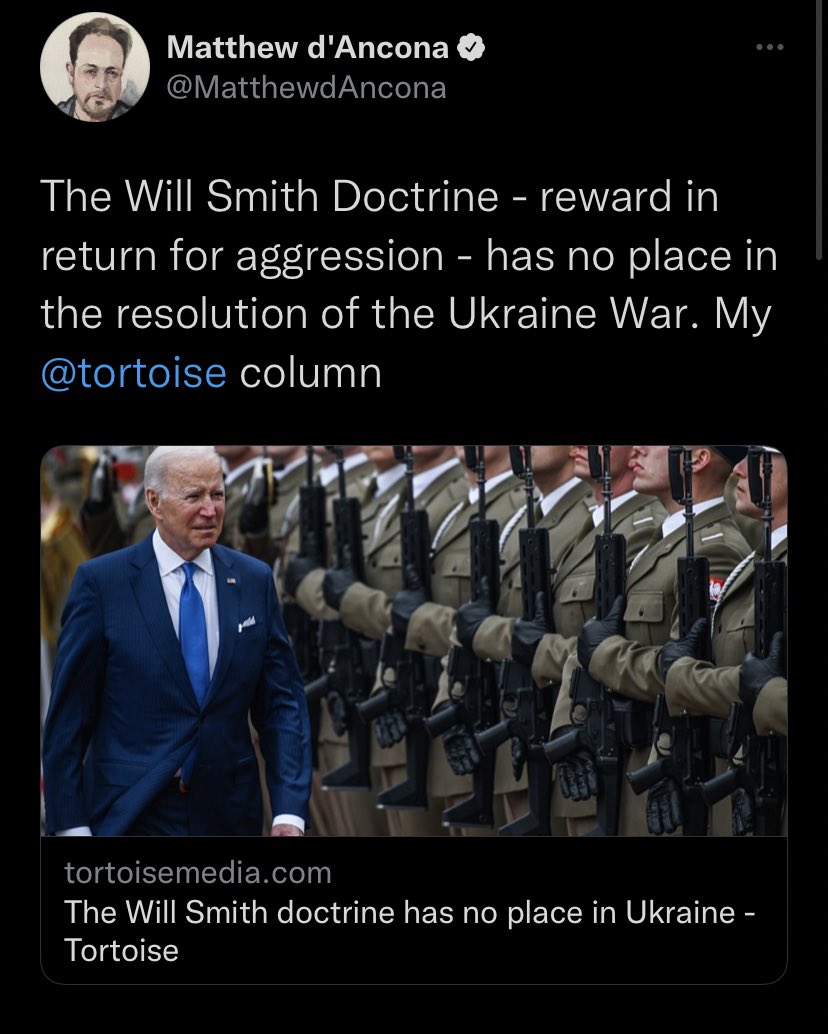This screenshot has height=1034, width=828.
Task: Open the @tortoise mention link
Action: 134,373
